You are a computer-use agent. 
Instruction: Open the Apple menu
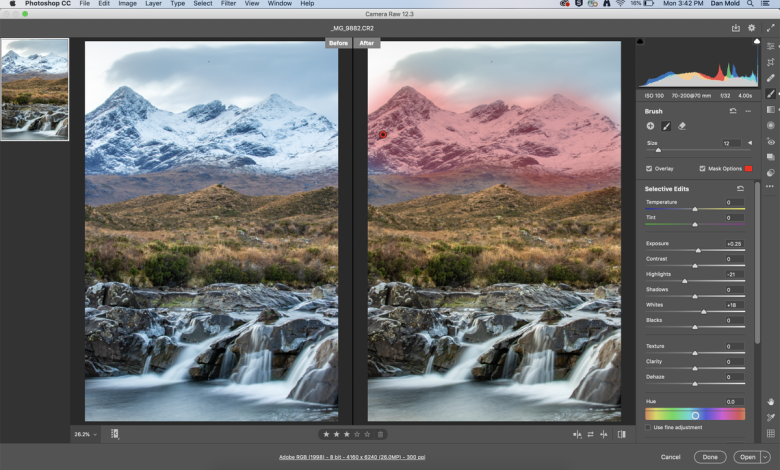point(12,3)
